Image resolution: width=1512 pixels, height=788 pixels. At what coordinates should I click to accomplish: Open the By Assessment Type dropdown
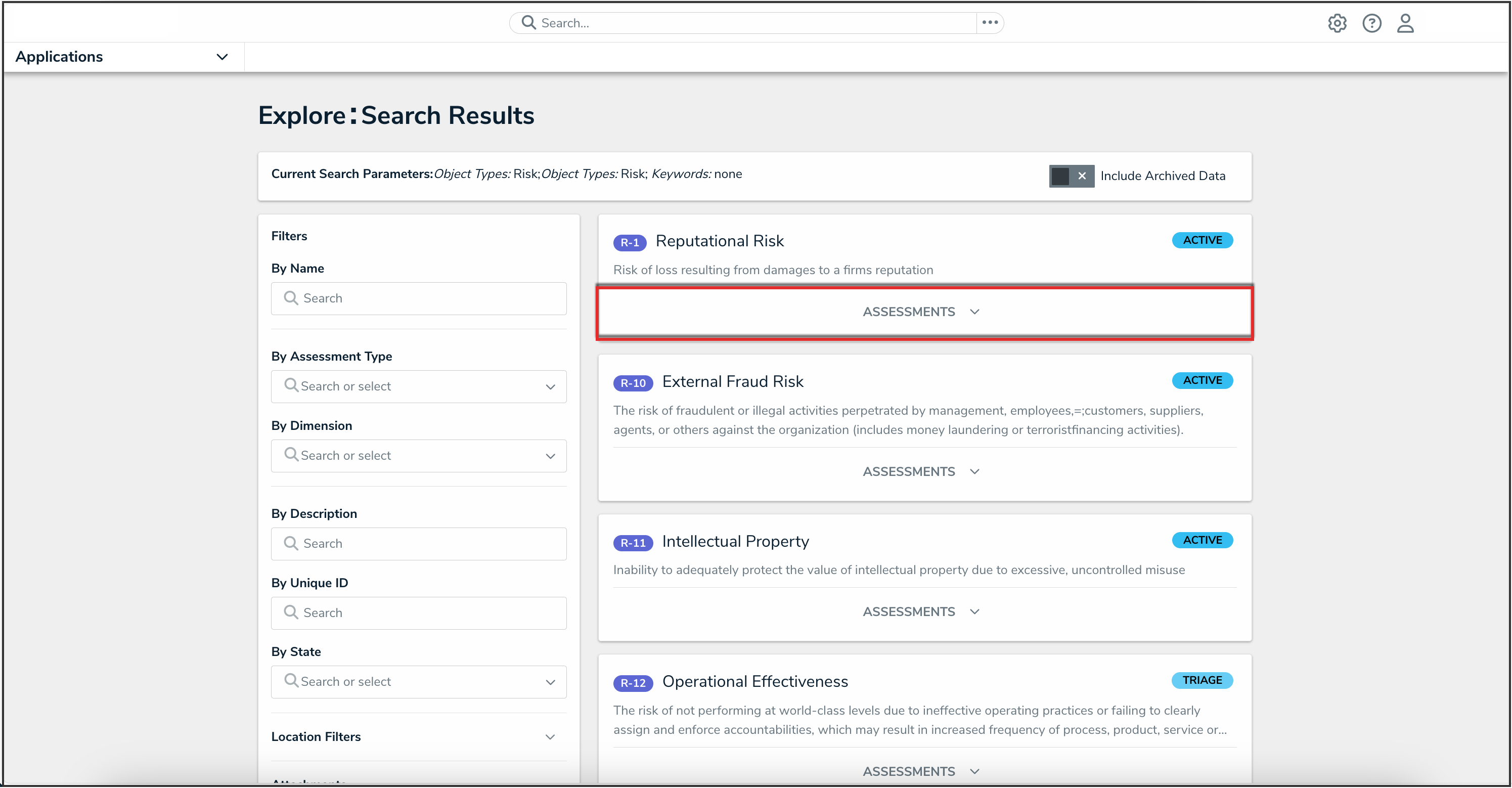[419, 386]
